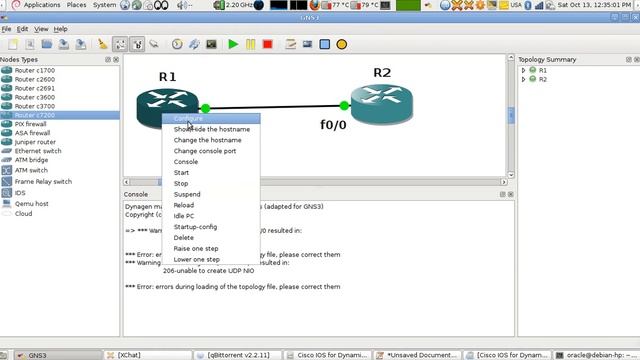This screenshot has width=640, height=360.
Task: Choose Start in the context menu
Action: 211,173
